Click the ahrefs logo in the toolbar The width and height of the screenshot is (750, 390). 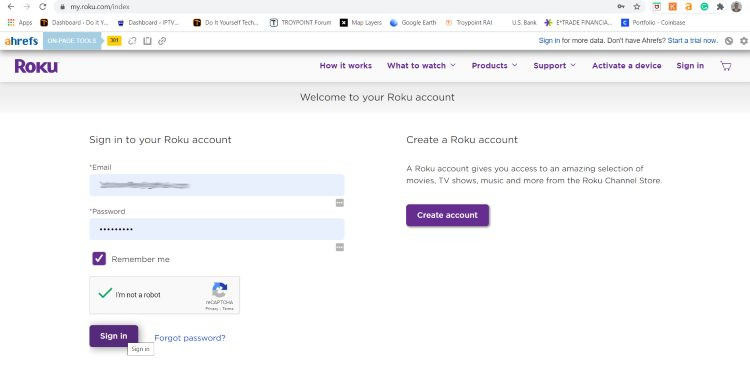click(x=21, y=41)
